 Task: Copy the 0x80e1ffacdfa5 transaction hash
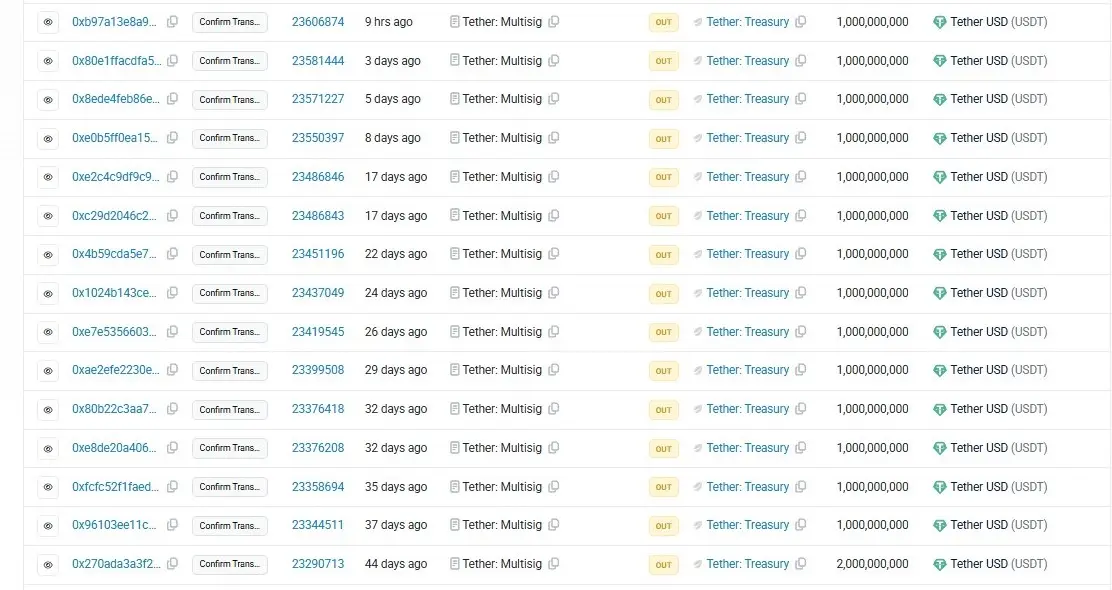click(173, 61)
